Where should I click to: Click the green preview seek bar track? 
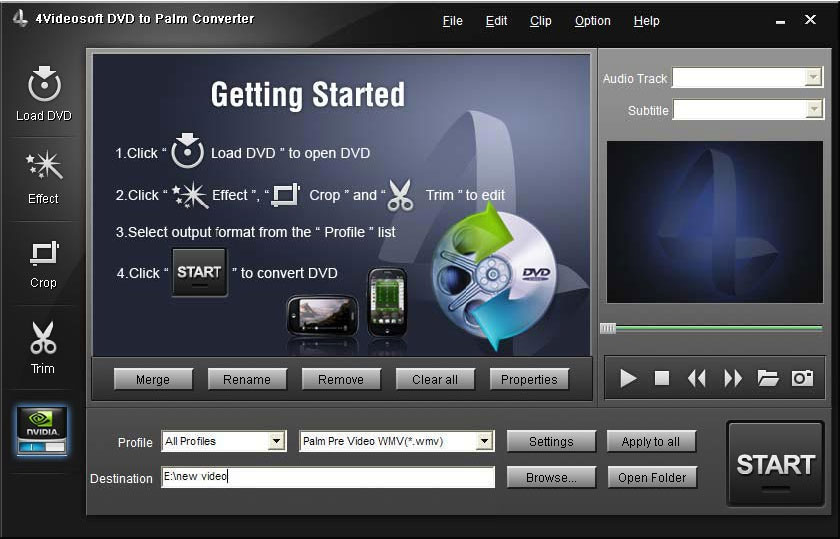coord(719,328)
